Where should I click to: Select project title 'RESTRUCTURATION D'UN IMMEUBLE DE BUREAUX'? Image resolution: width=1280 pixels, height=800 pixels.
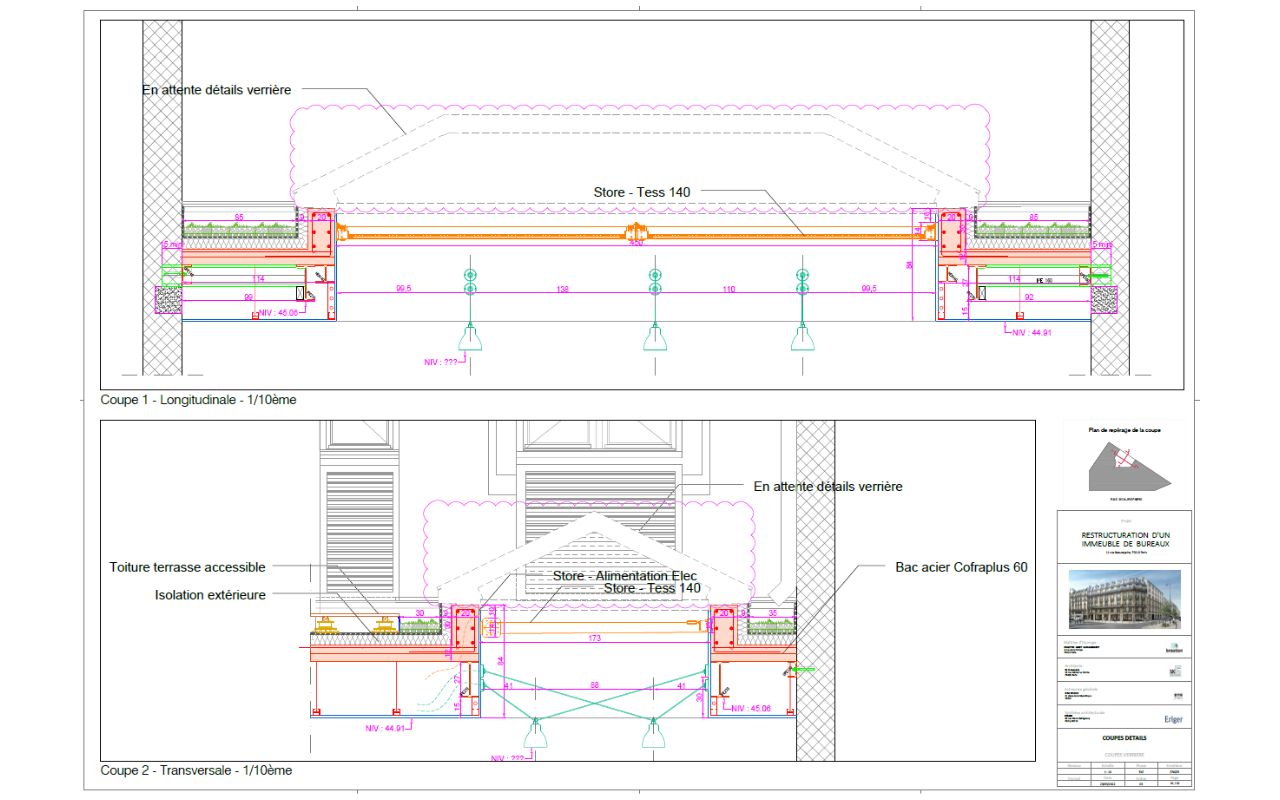pyautogui.click(x=1126, y=541)
